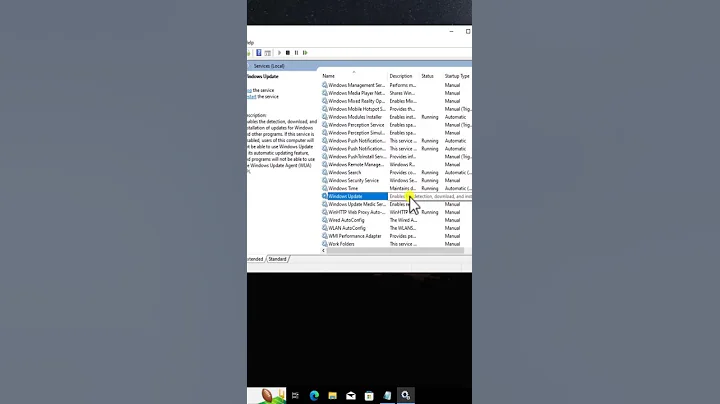Viewport: 720px width, 404px height.
Task: Click Automatic startup in Windows Modules Installer row
Action: click(x=455, y=117)
